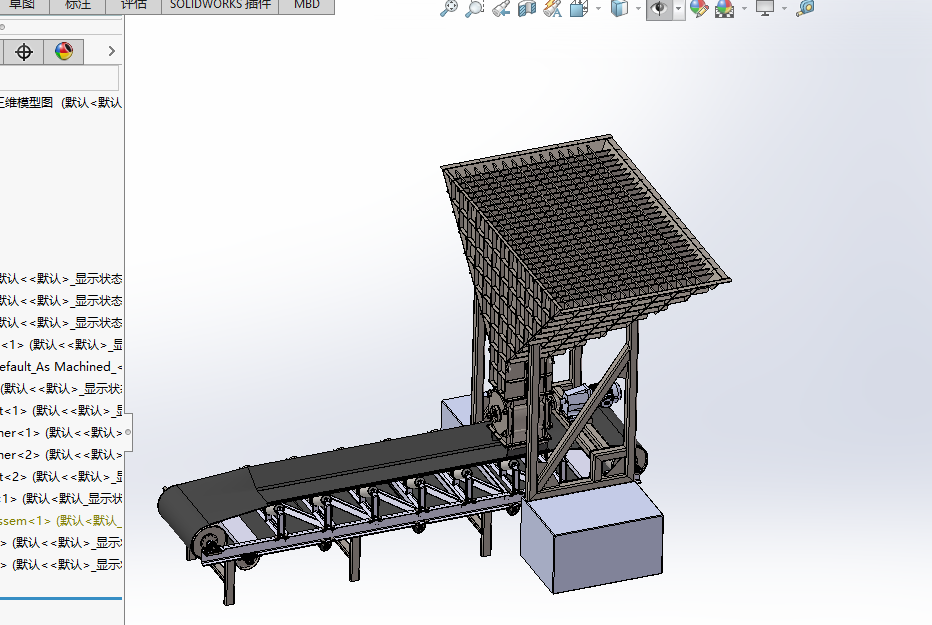Open the DisplayManager color wheel tab
The width and height of the screenshot is (932, 625).
click(64, 52)
